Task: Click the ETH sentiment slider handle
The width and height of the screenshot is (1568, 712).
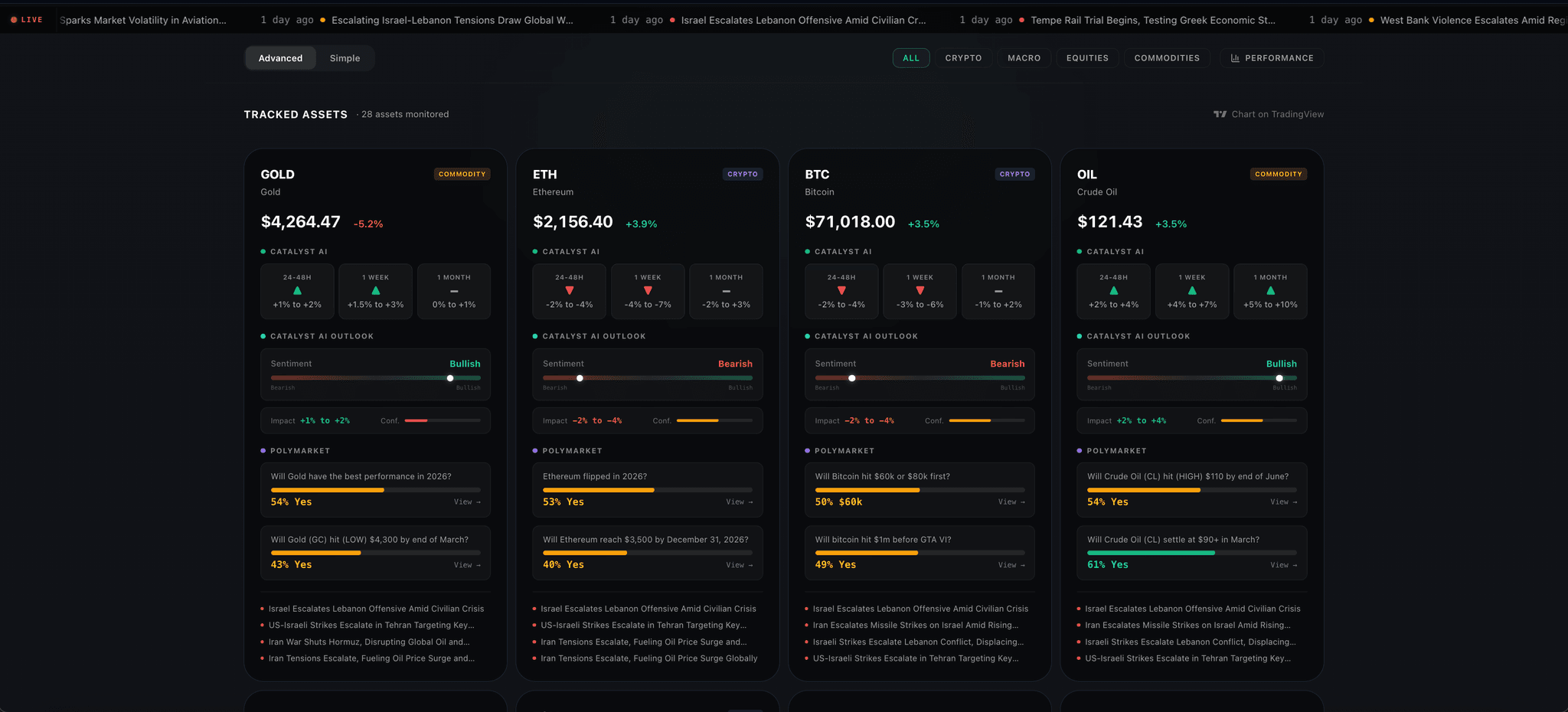Action: coord(580,378)
